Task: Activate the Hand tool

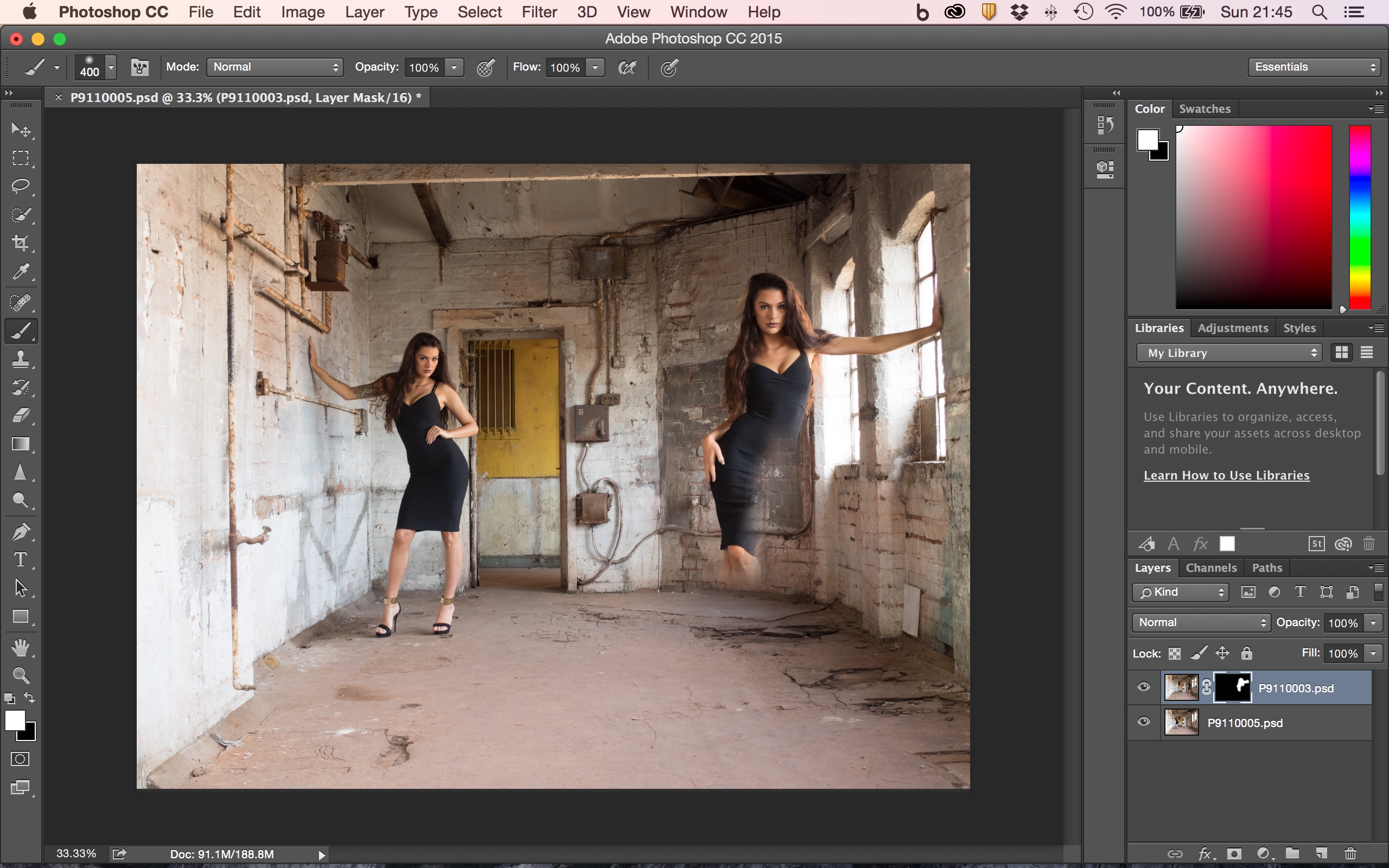Action: pos(21,648)
